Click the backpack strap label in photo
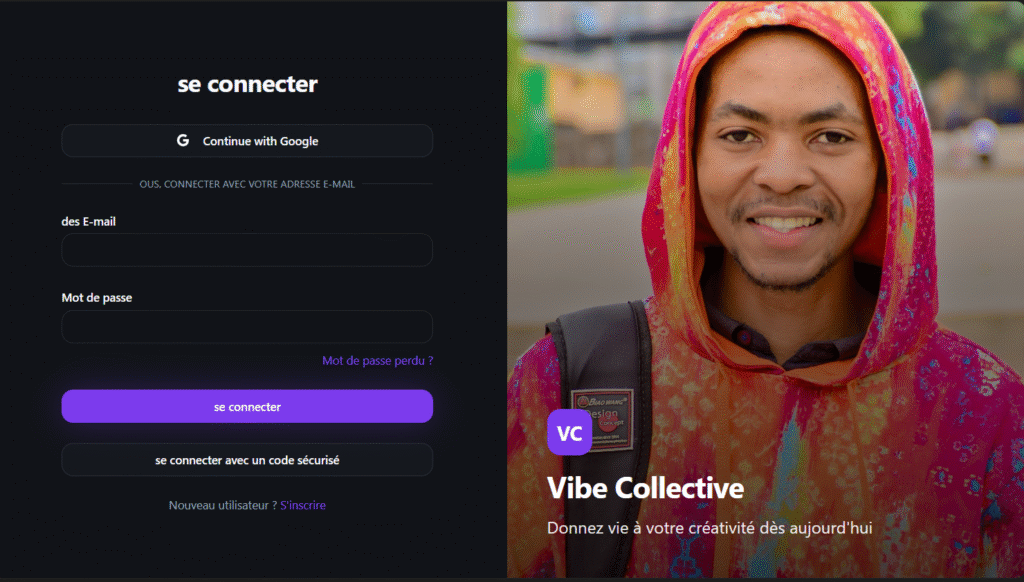The image size is (1024, 582). [x=602, y=419]
